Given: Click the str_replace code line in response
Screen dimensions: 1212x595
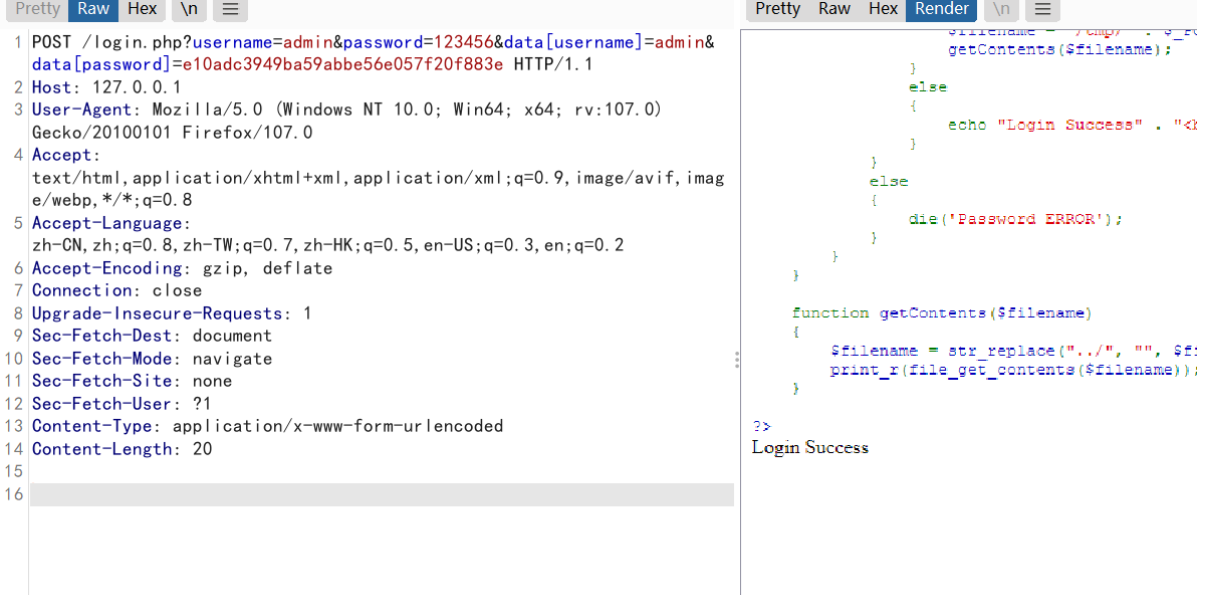Looking at the screenshot, I should [x=1013, y=351].
